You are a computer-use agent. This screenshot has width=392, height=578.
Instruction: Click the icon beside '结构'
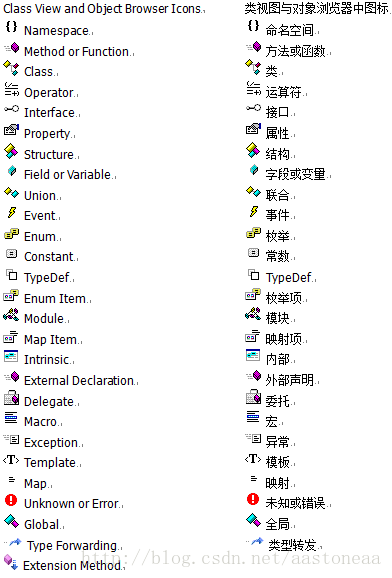click(253, 150)
